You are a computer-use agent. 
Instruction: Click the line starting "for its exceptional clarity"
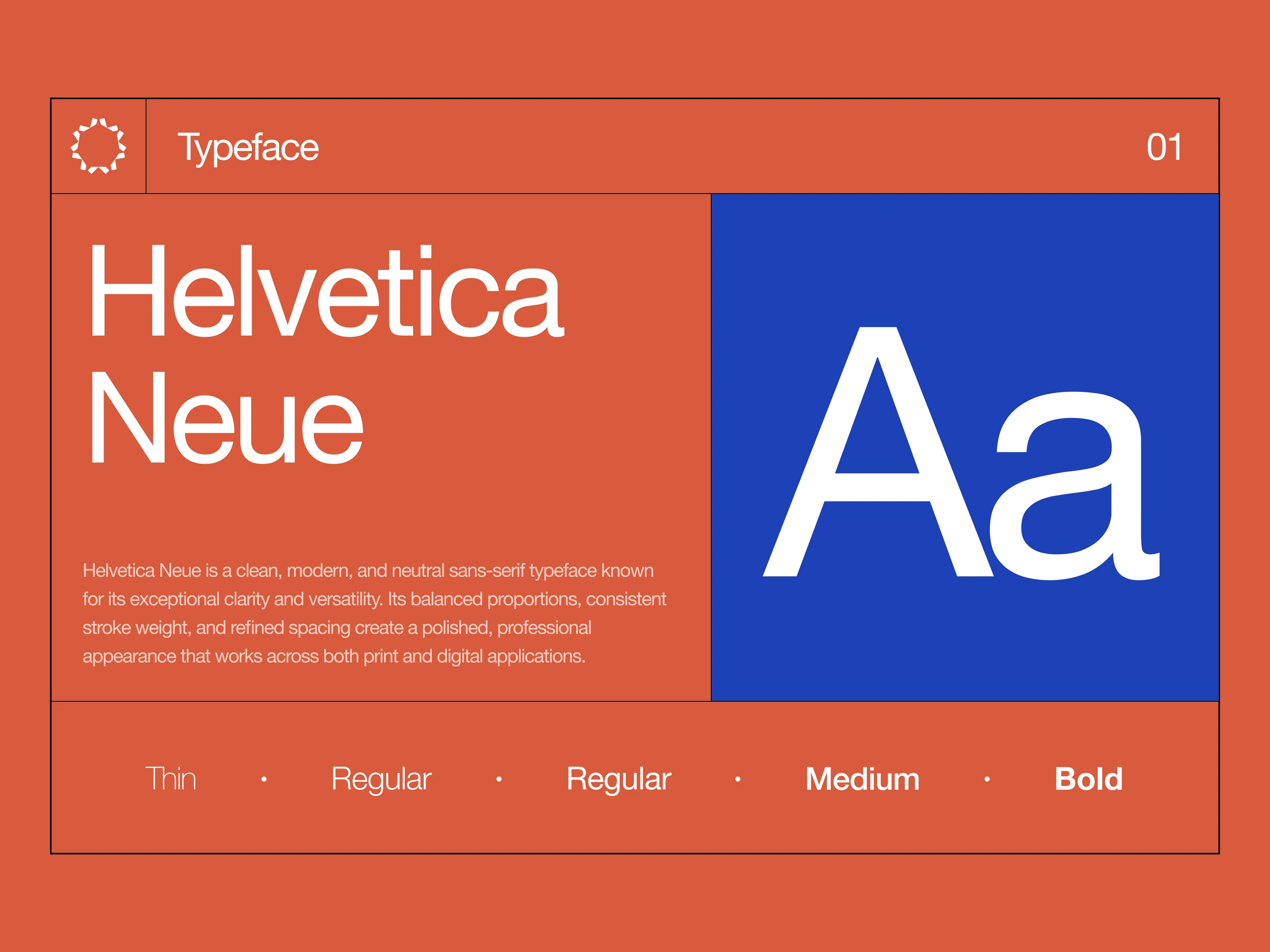click(374, 599)
